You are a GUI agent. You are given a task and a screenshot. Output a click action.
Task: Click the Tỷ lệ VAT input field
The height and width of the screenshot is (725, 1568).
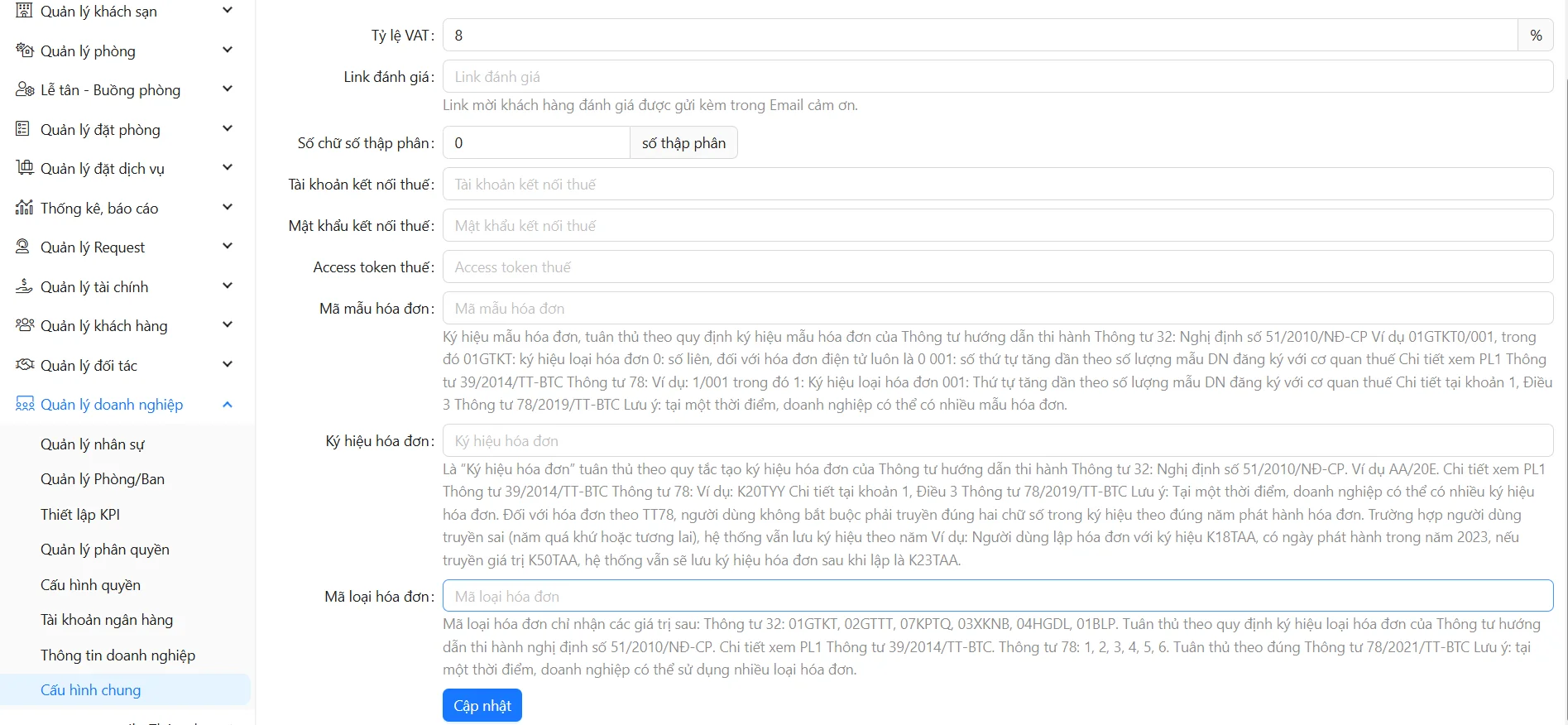[x=980, y=36]
